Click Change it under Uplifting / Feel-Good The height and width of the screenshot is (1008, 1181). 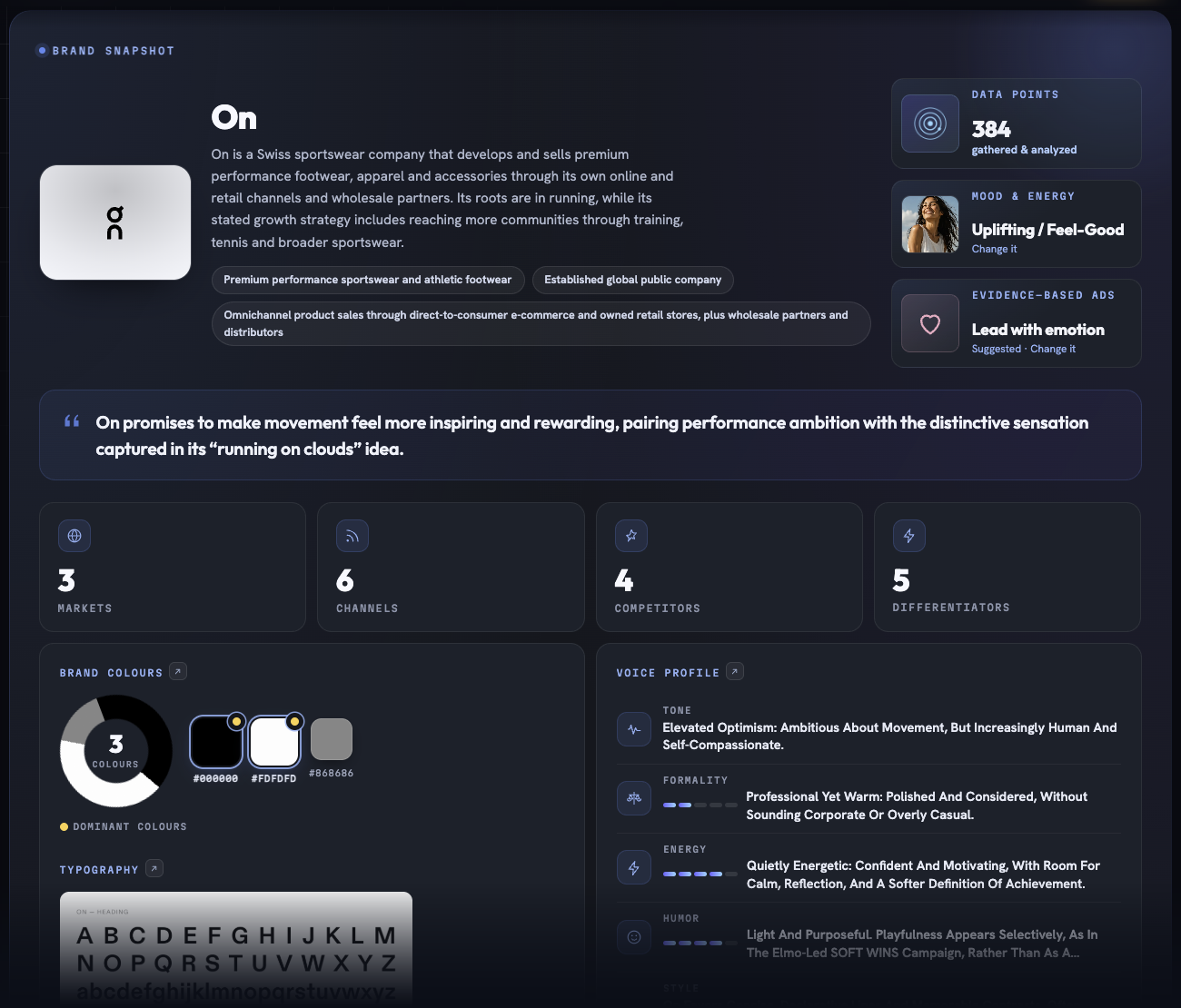click(x=994, y=249)
